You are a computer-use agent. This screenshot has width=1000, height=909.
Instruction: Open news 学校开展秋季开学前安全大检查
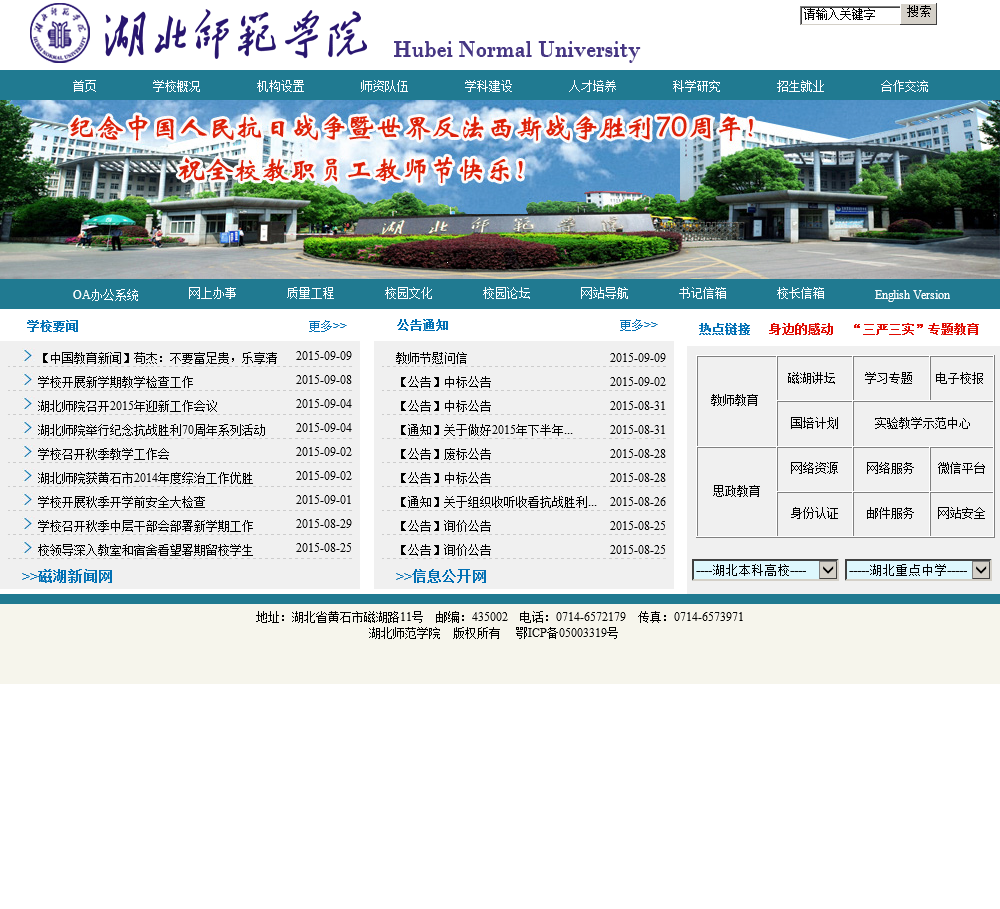[x=122, y=502]
